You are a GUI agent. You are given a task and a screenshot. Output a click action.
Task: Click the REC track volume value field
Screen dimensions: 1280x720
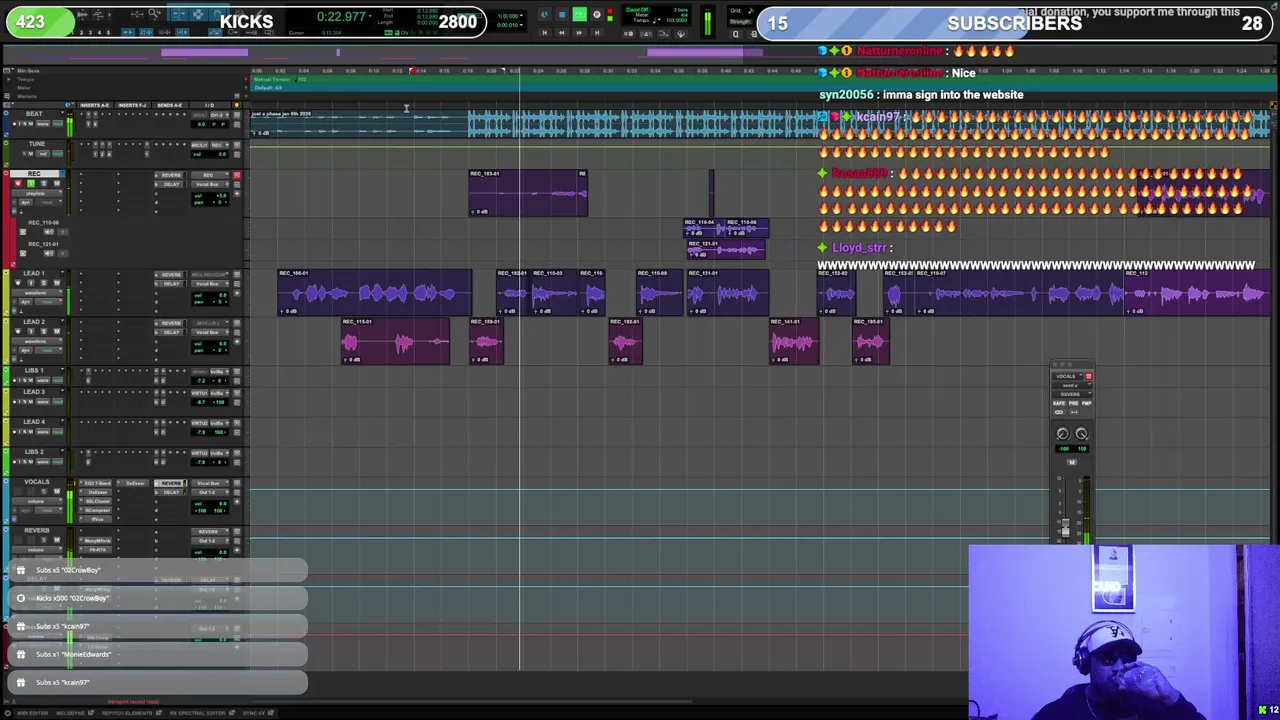(210, 196)
